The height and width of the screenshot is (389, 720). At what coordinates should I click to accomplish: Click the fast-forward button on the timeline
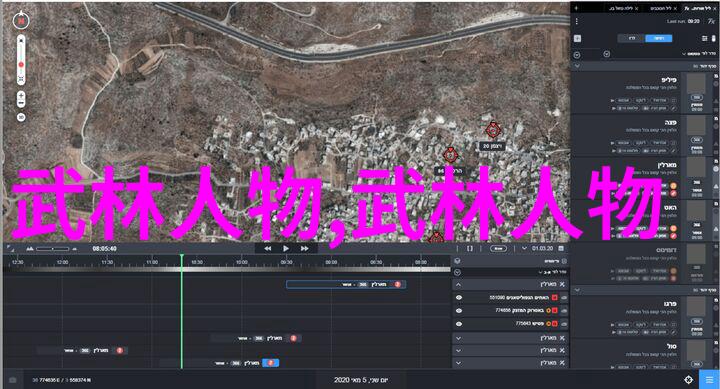(304, 248)
